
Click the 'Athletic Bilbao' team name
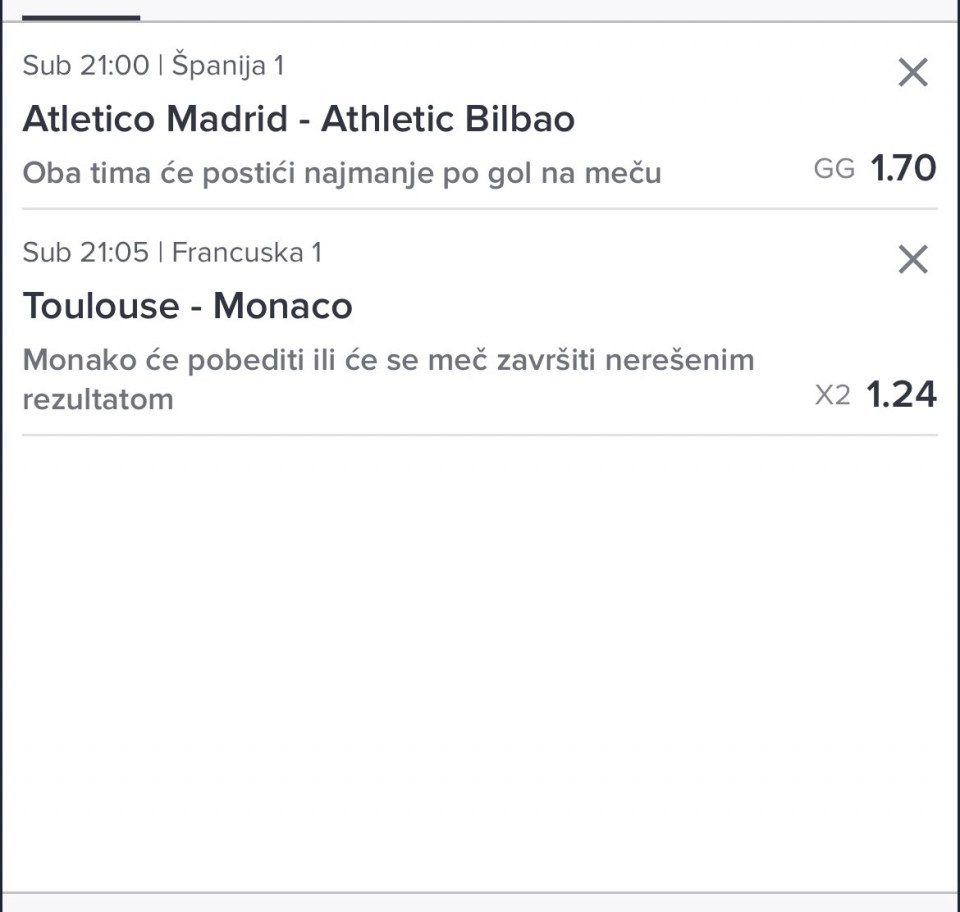click(x=448, y=120)
